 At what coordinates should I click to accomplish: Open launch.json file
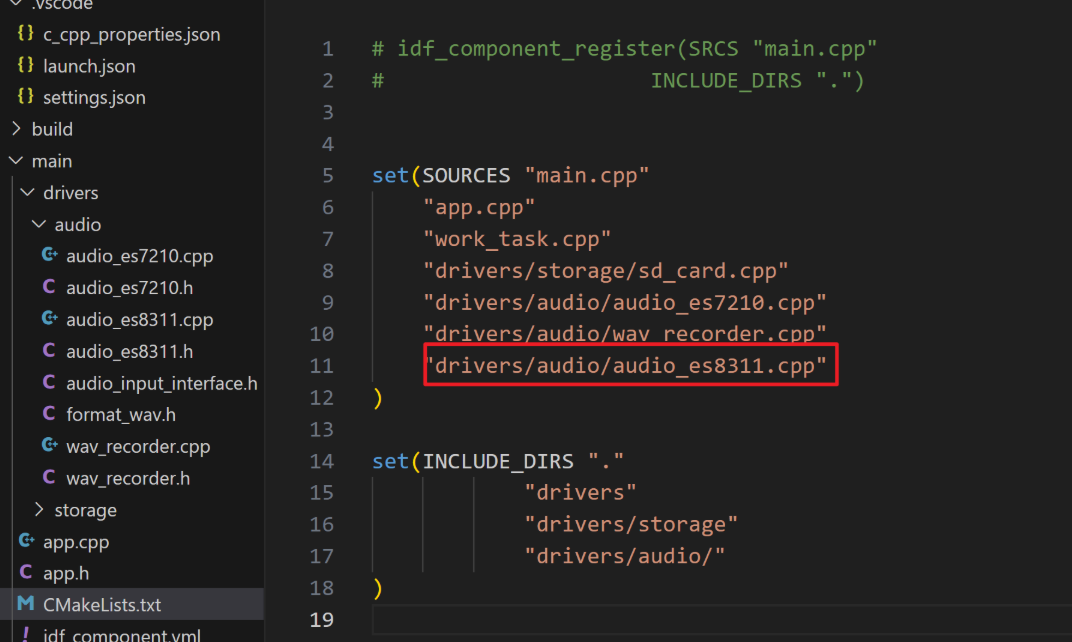tap(89, 66)
